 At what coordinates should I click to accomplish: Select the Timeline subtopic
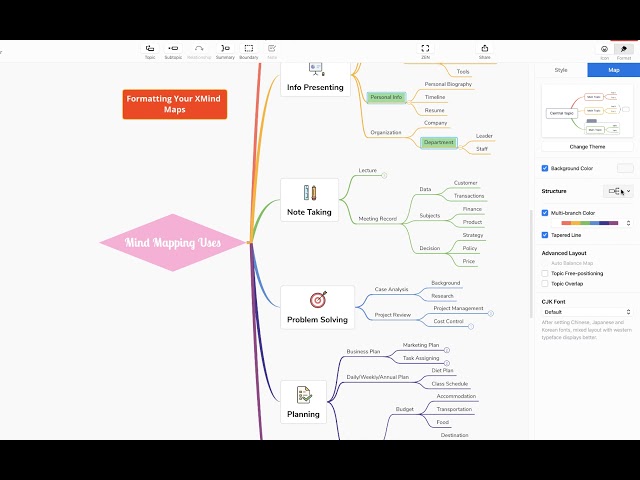(x=435, y=97)
